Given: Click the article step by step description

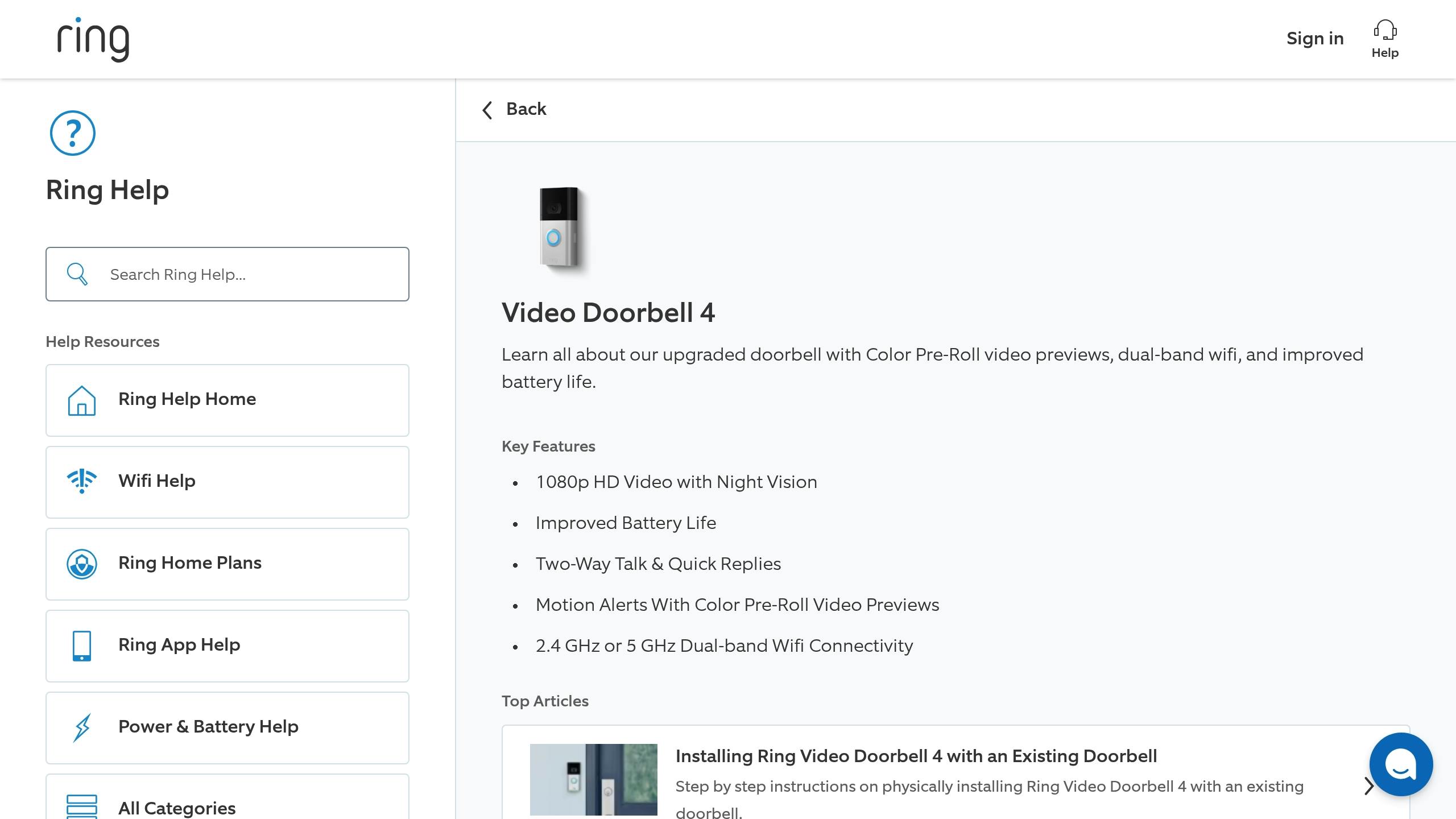Looking at the screenshot, I should pyautogui.click(x=990, y=800).
